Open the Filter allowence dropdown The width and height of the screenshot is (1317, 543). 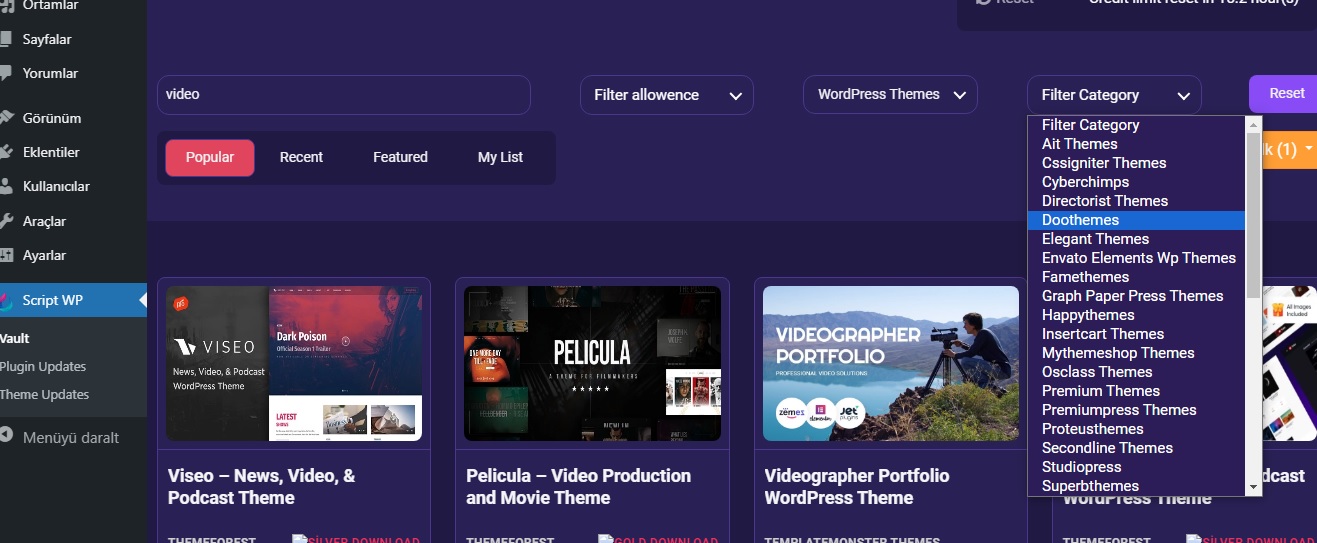667,95
